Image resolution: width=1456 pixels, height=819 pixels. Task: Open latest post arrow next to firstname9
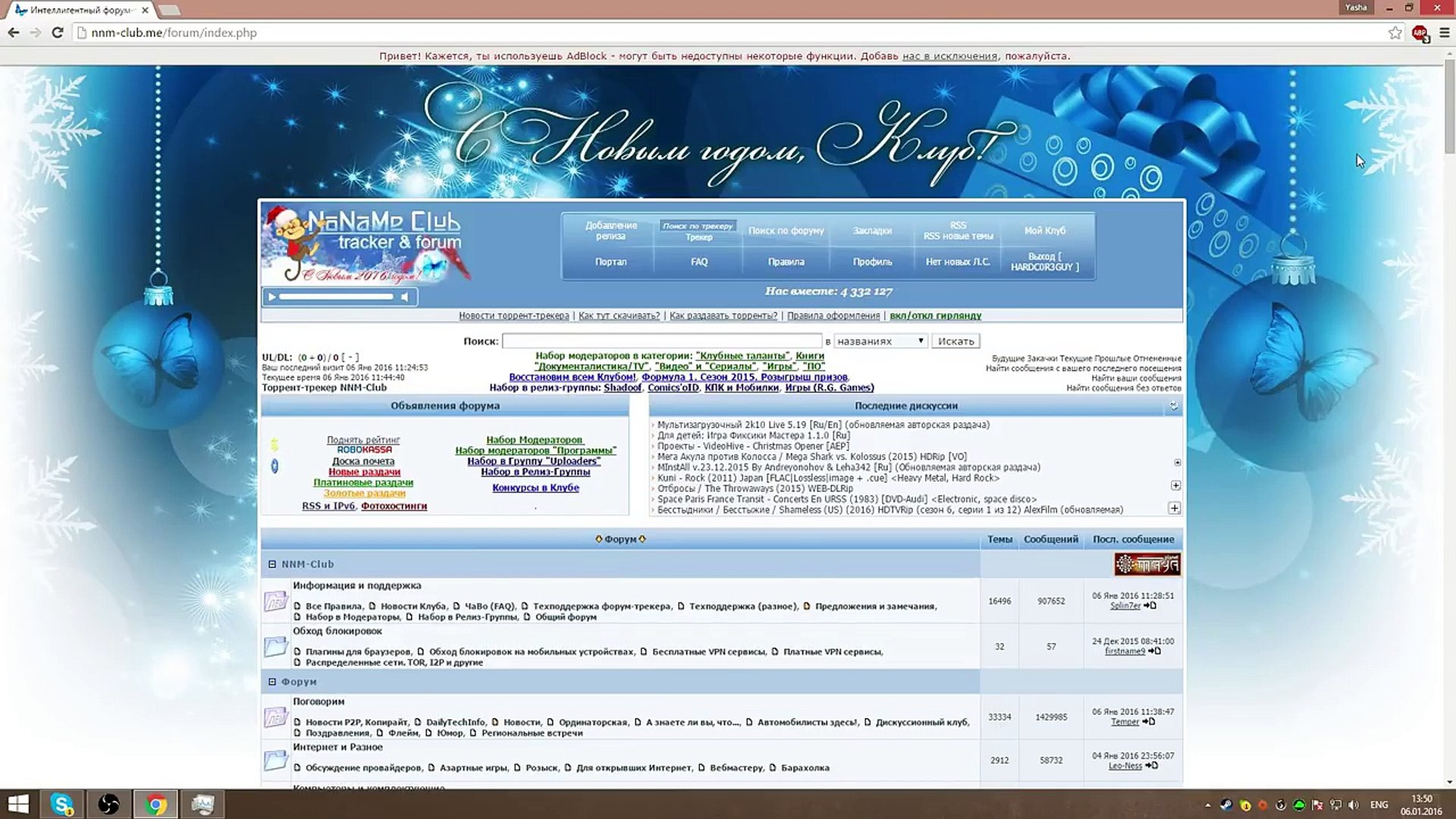[1155, 651]
